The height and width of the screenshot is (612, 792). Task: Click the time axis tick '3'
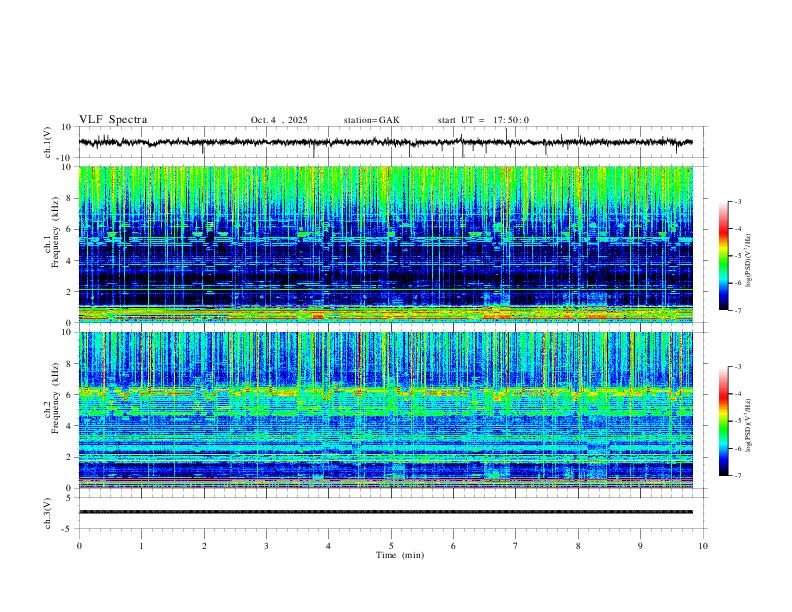tap(266, 546)
